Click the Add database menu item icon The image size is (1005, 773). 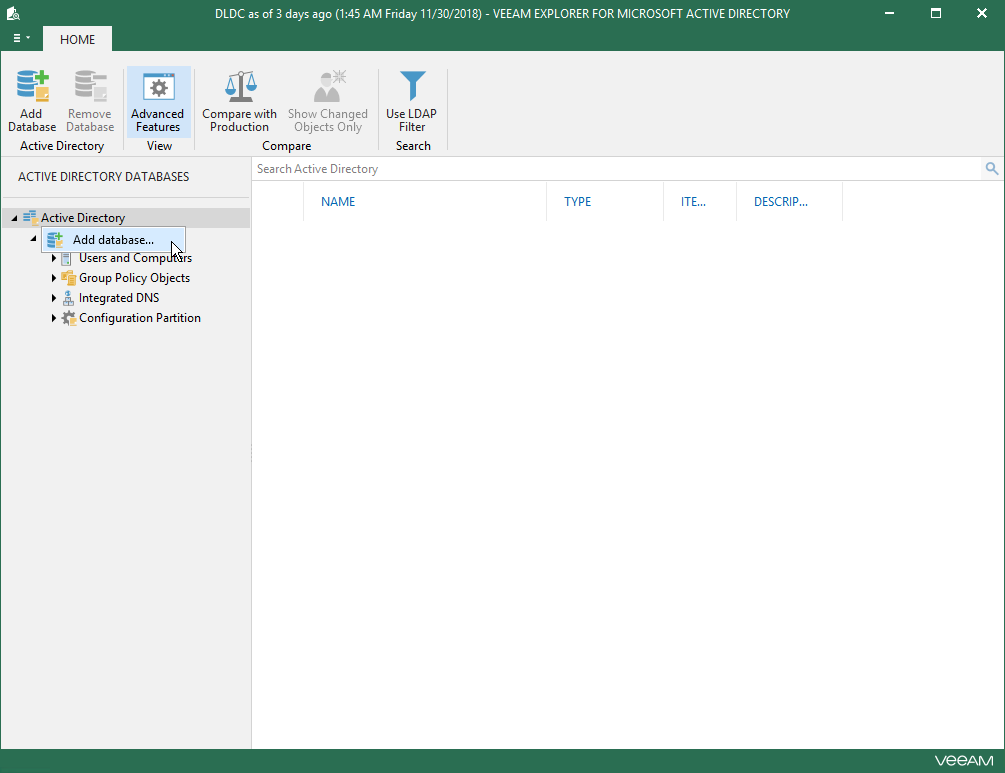pos(55,240)
